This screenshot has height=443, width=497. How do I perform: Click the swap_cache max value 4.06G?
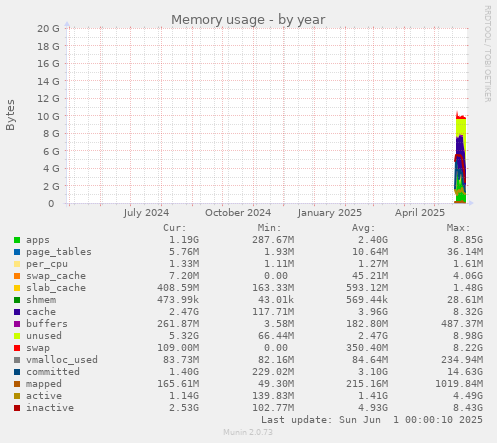(468, 276)
